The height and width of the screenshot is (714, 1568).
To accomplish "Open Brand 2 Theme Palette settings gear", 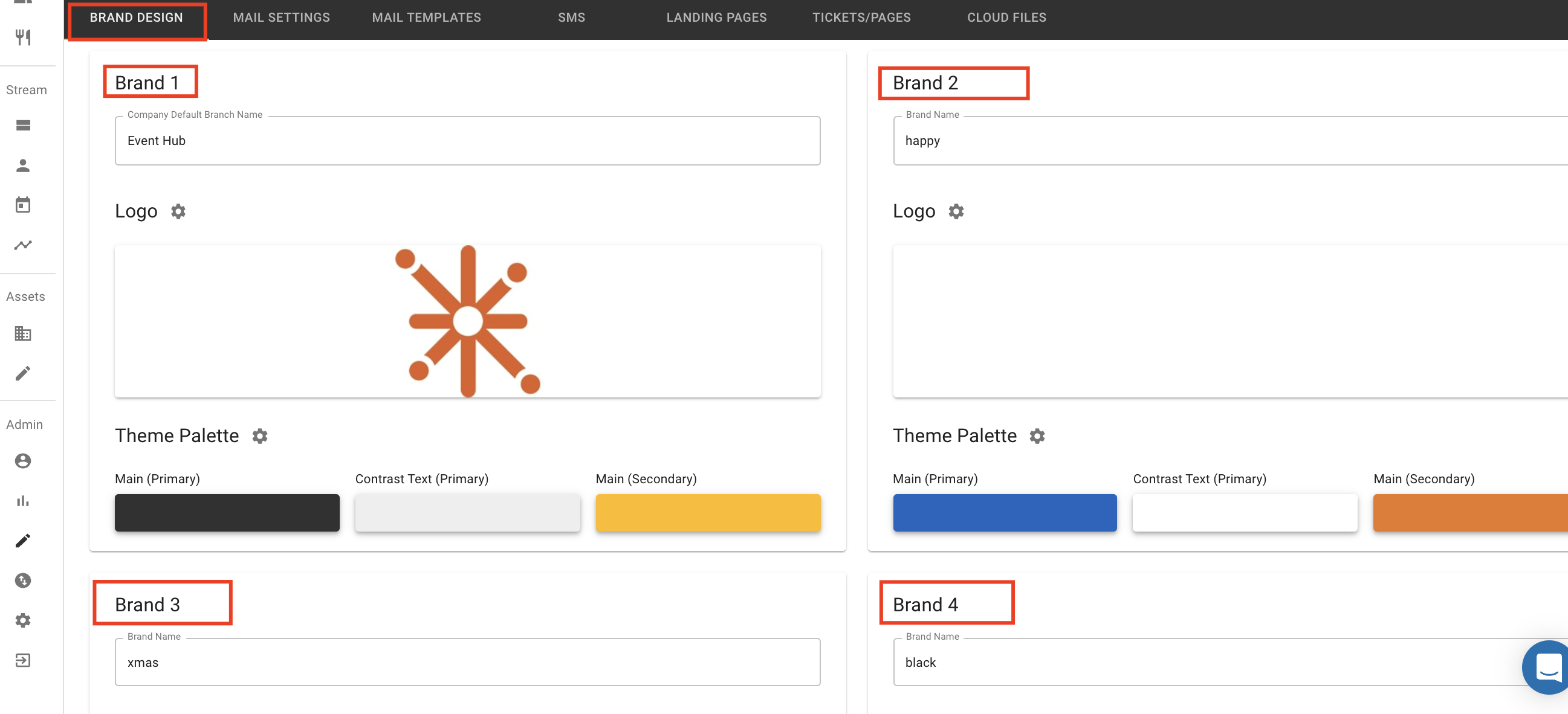I will pyautogui.click(x=1037, y=436).
